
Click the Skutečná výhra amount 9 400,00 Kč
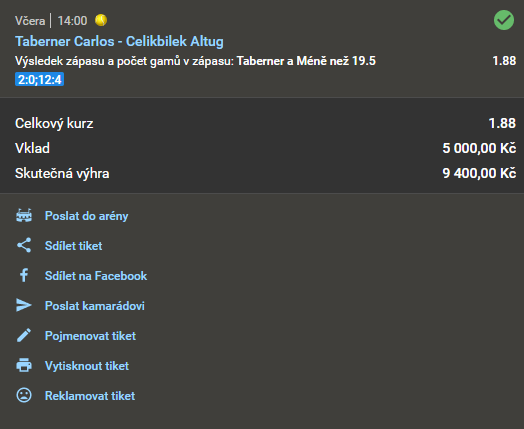point(479,173)
